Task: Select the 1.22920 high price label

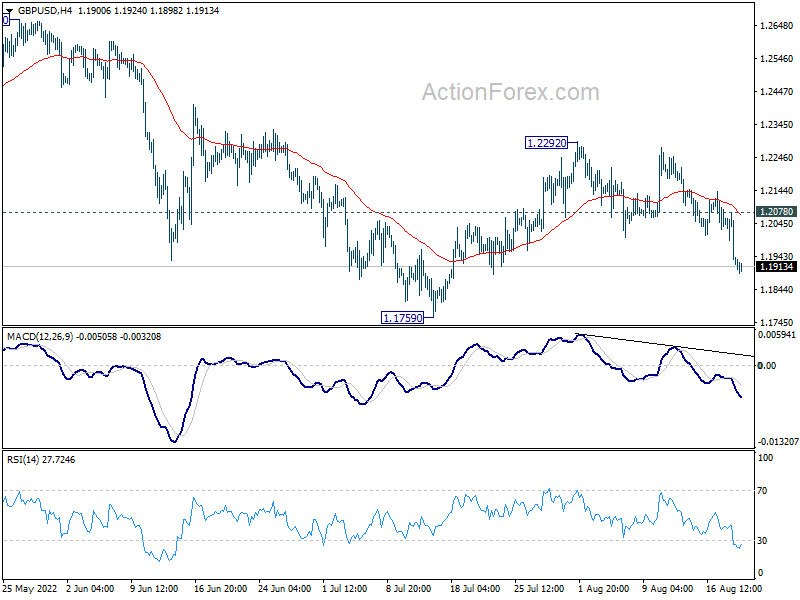Action: point(546,143)
